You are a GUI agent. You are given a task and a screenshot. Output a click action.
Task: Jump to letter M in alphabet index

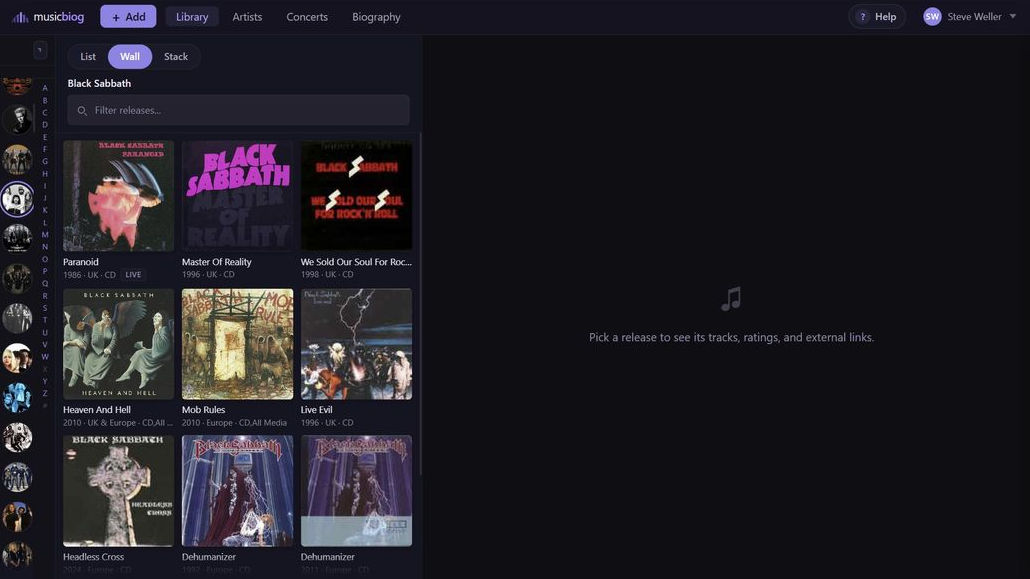pos(45,235)
